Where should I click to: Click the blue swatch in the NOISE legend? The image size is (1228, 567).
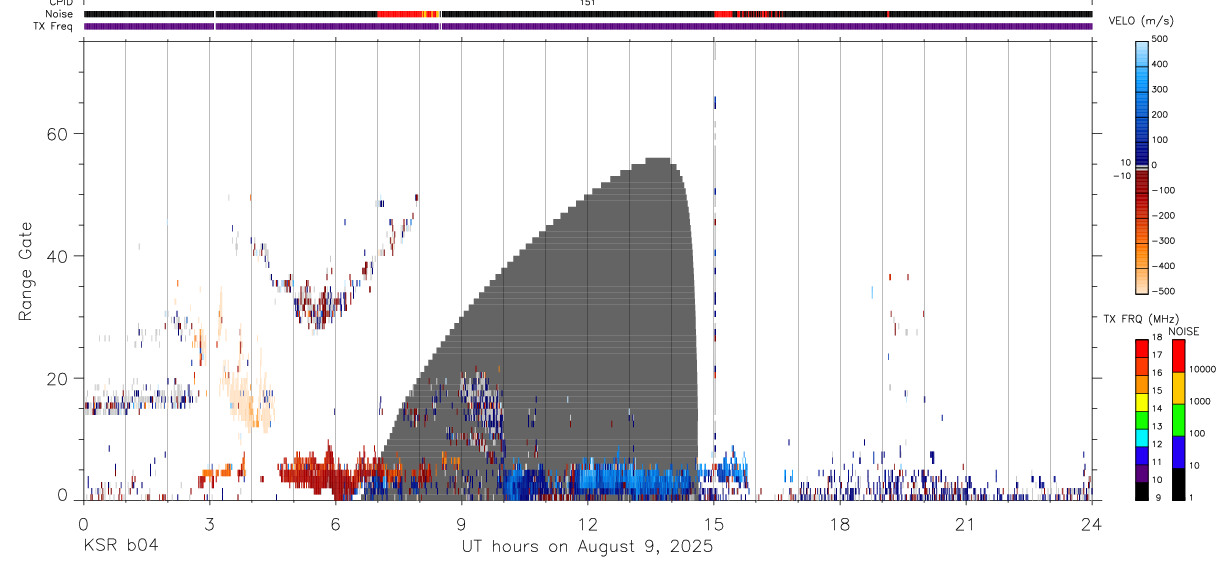tap(1179, 452)
